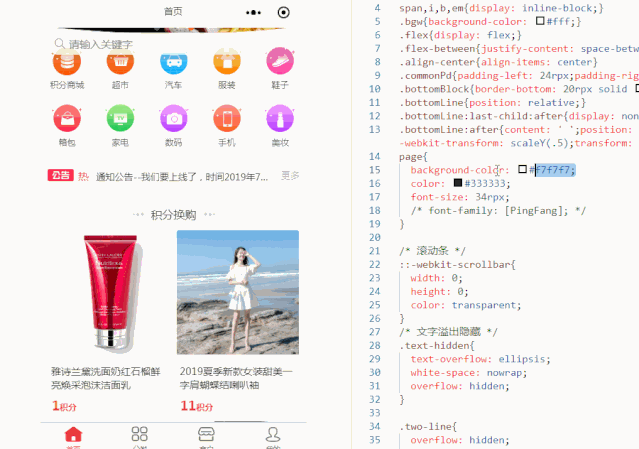Click the 'color: transparent;' line
The image size is (639, 449).
pos(466,306)
